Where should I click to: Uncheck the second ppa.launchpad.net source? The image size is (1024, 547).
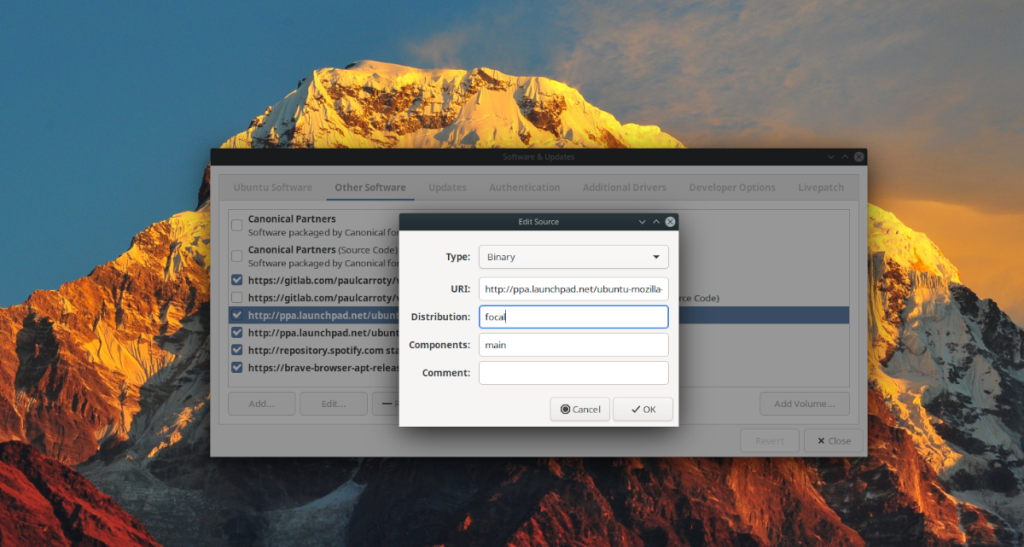pos(237,333)
